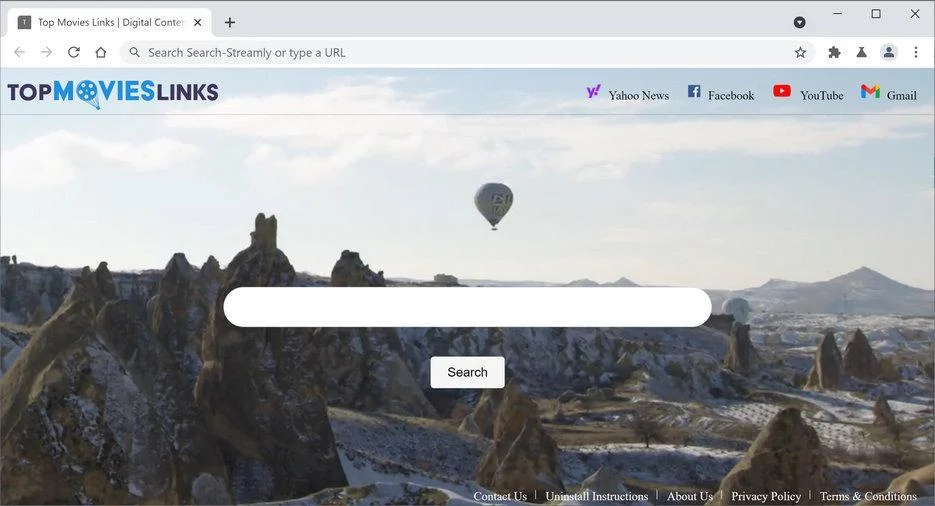Click the Facebook icon
Viewport: 935px width, 506px height.
pyautogui.click(x=694, y=91)
